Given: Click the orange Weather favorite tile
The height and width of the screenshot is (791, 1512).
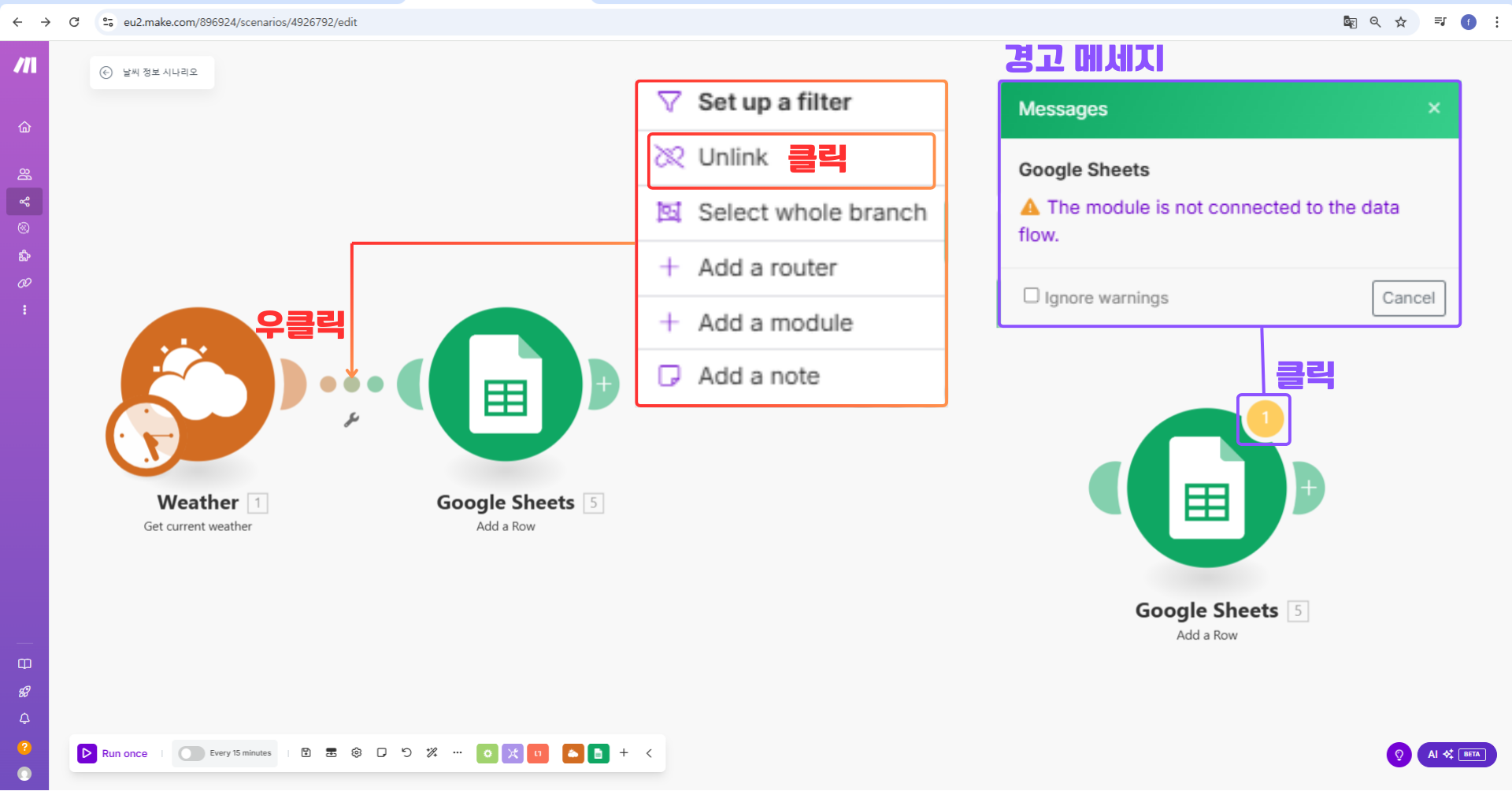Looking at the screenshot, I should 573,754.
